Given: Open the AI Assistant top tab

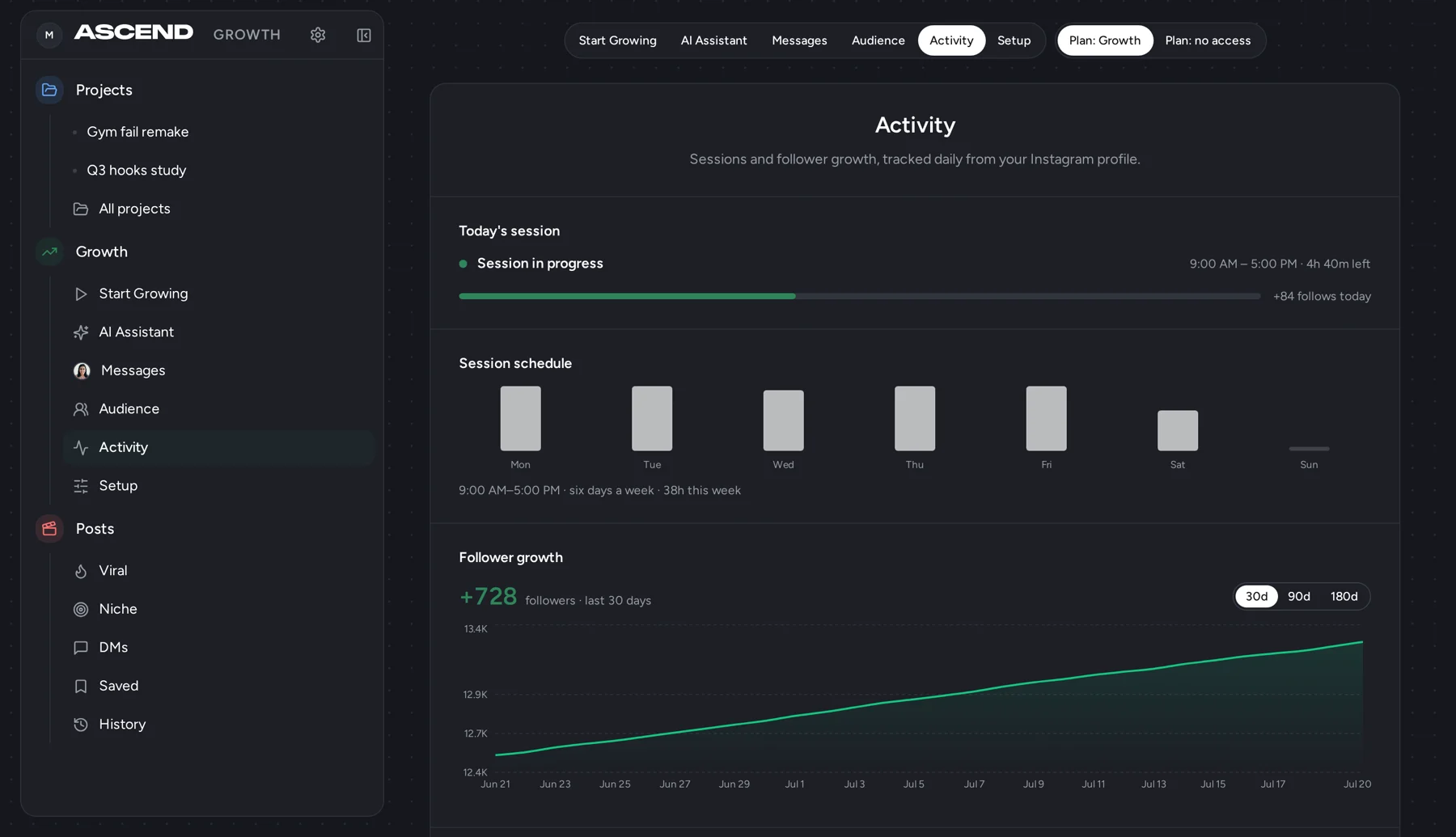Looking at the screenshot, I should click(x=713, y=40).
